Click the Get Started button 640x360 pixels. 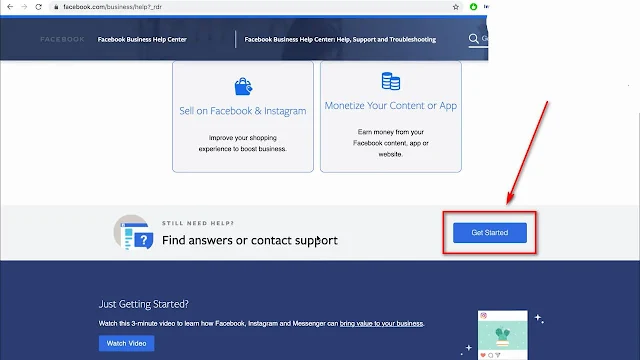490,233
